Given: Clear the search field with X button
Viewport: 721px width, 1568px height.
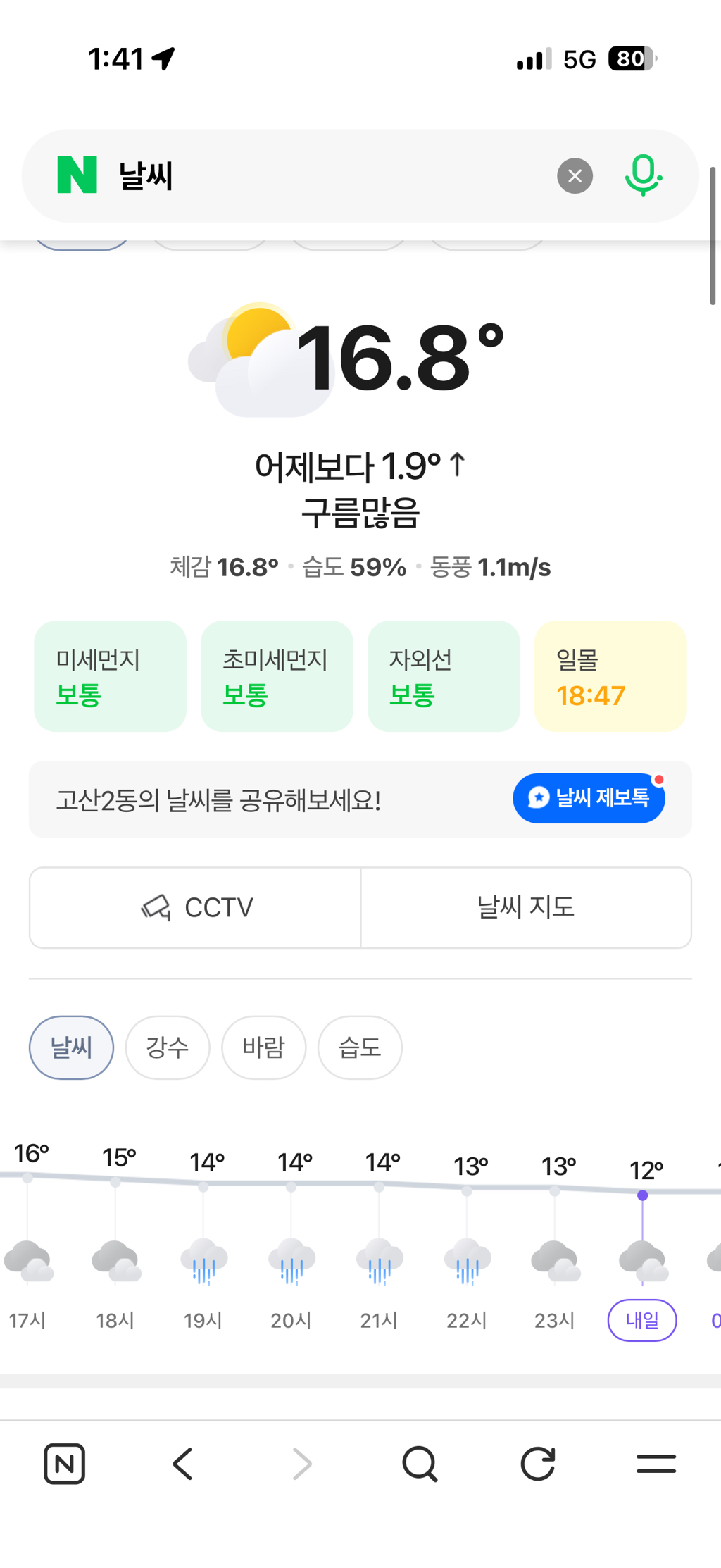Looking at the screenshot, I should [x=575, y=176].
